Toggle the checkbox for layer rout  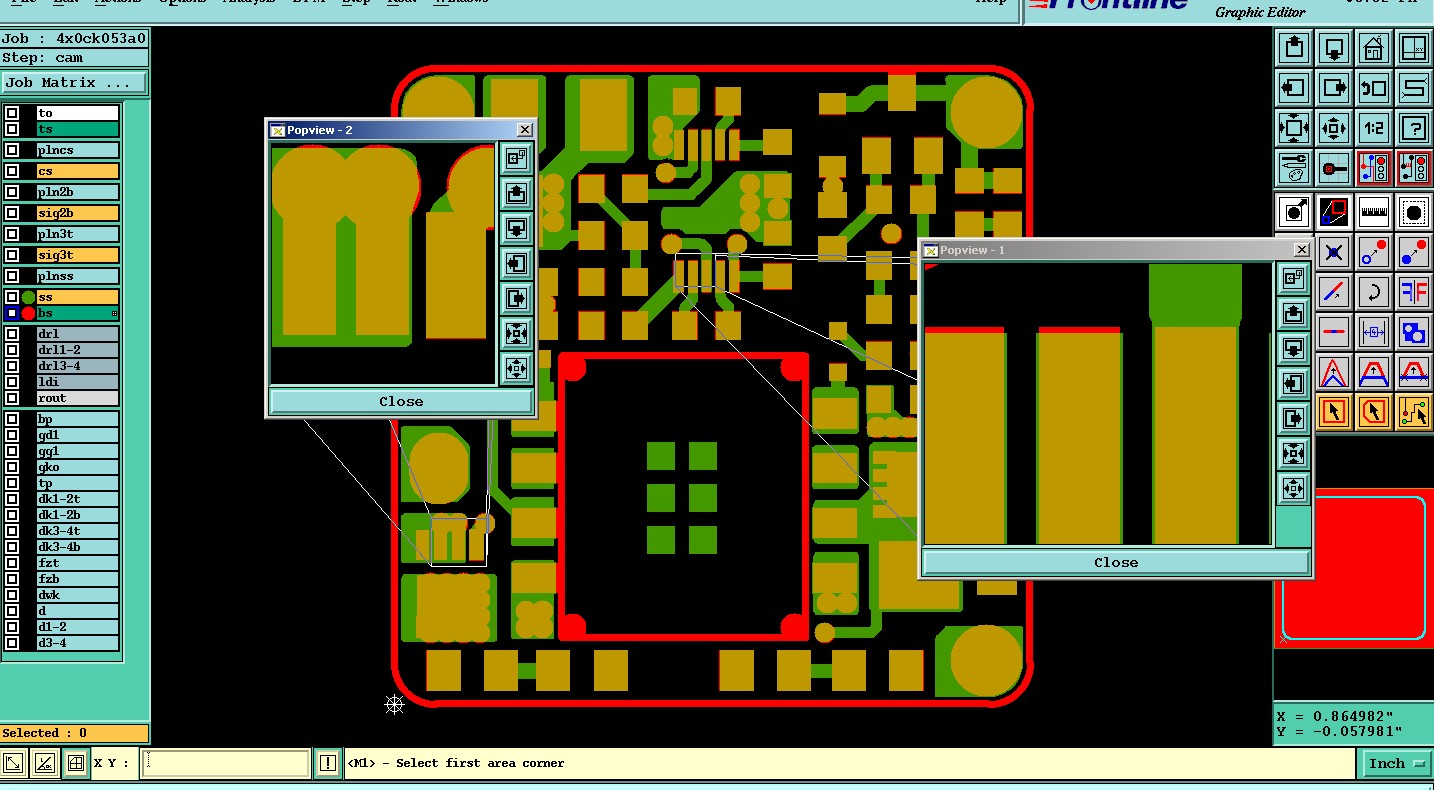(12, 398)
